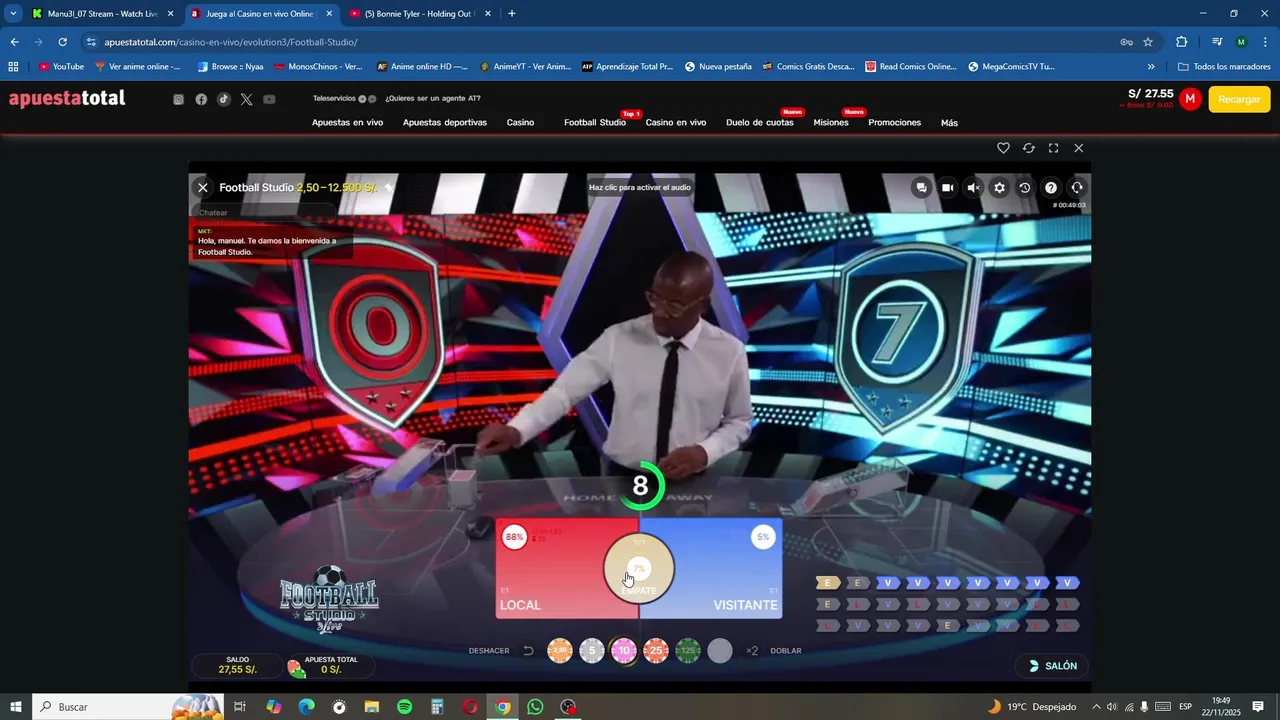1280x720 pixels.
Task: Click the DESHACER undo button
Action: point(501,651)
